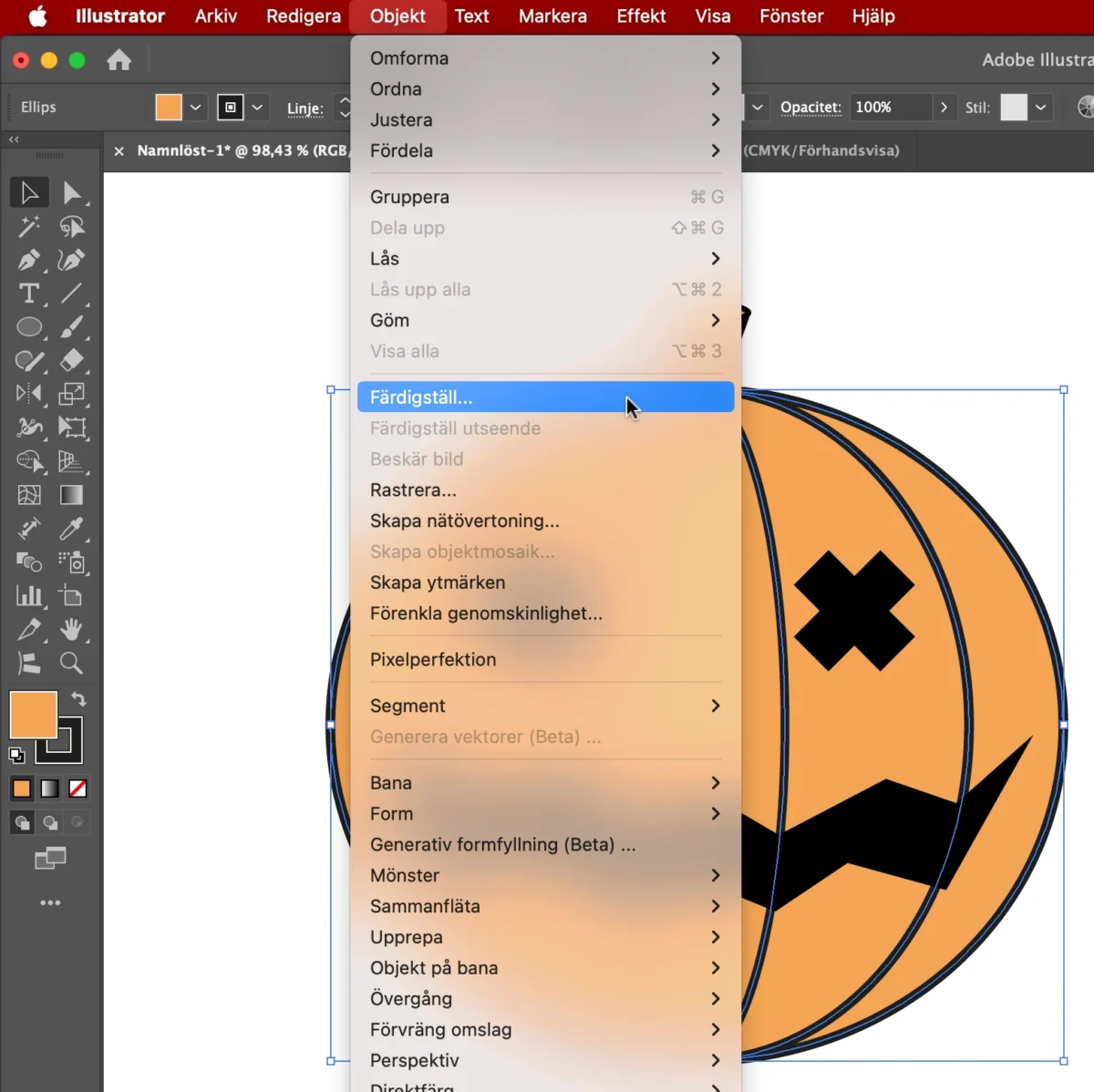Select the Curvature tool

coord(72,260)
